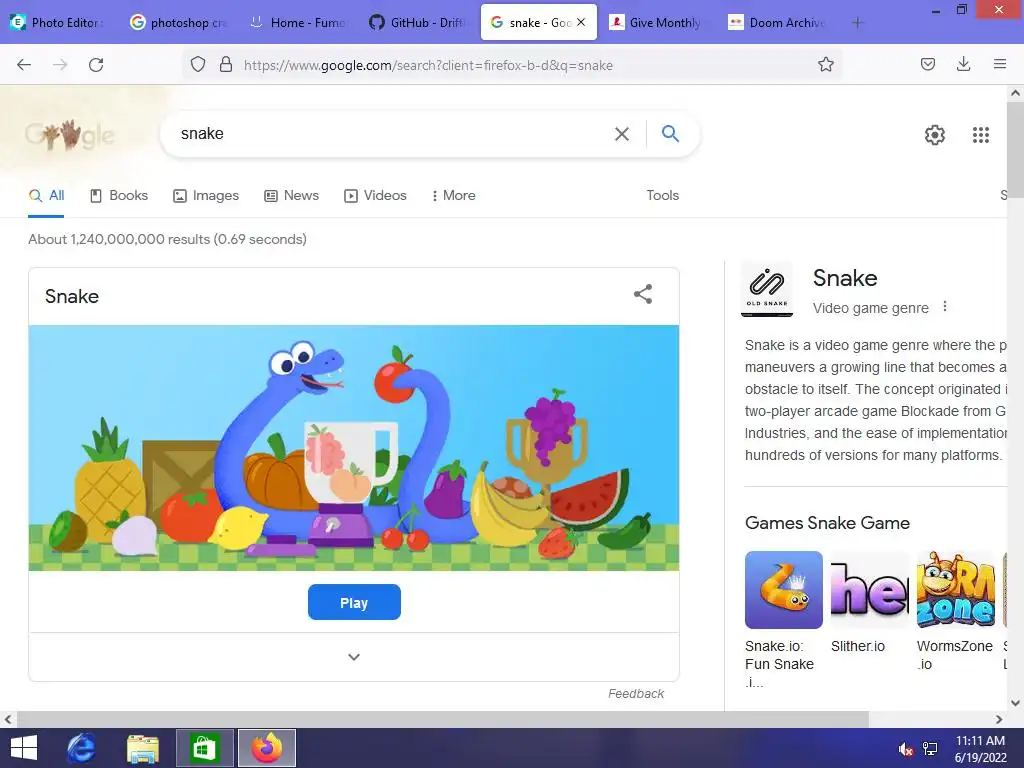Viewport: 1024px width, 768px height.
Task: Select the Books results filter
Action: [119, 195]
